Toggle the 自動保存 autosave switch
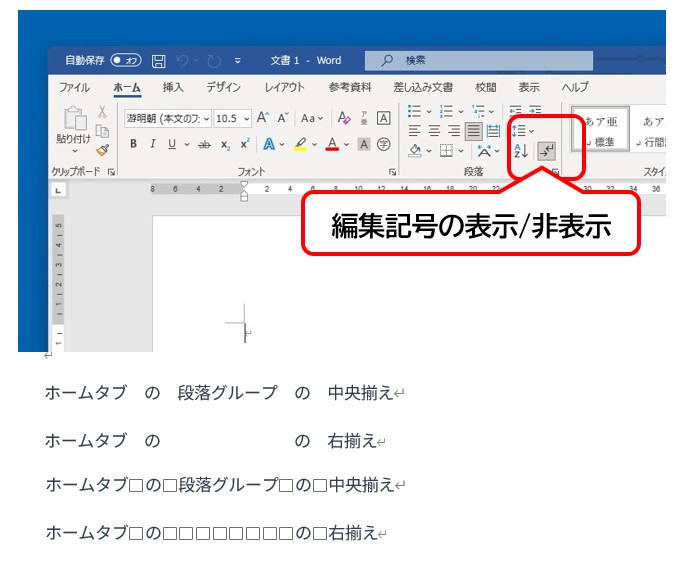682x571 pixels. 126,60
